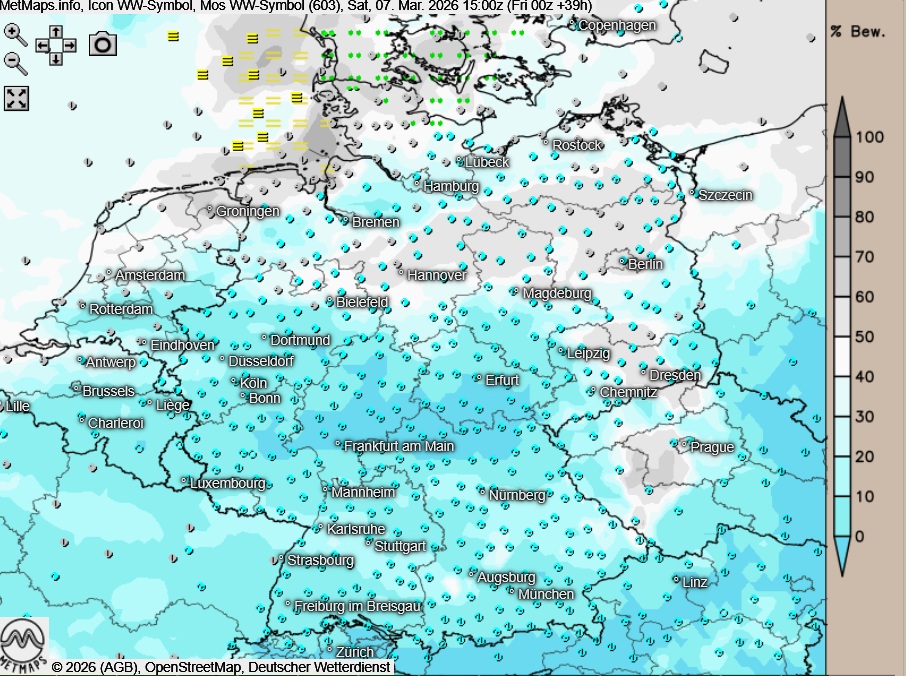Pan the map up
Image resolution: width=906 pixels, height=676 pixels.
pos(56,31)
